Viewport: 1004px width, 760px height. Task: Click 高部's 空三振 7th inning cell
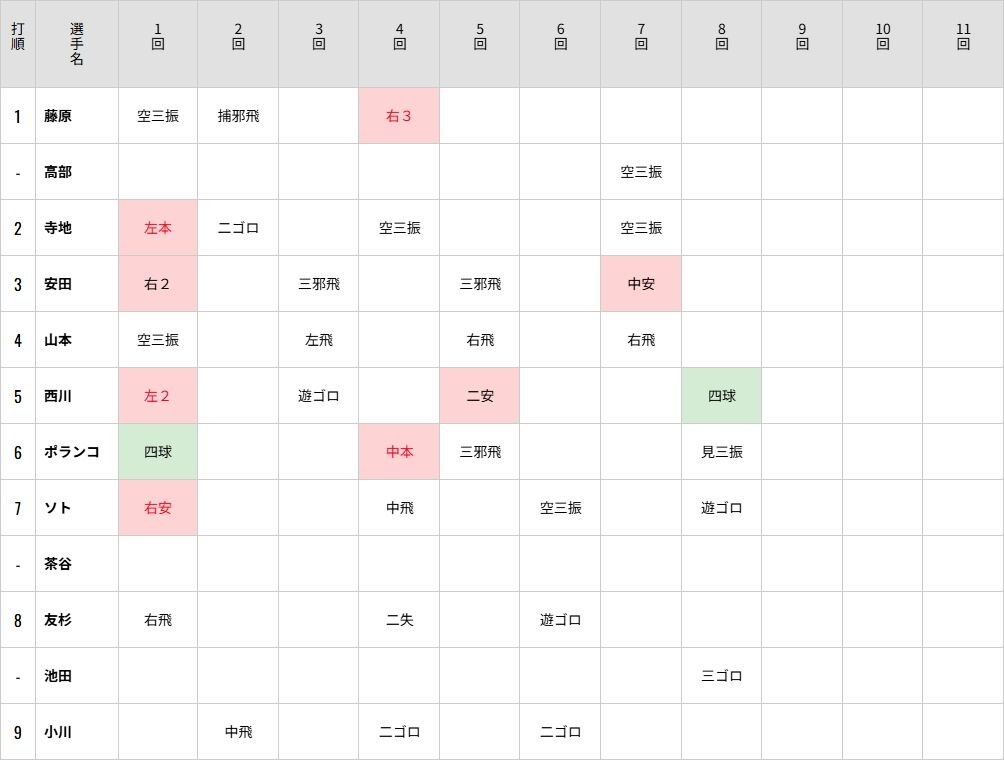(x=641, y=172)
